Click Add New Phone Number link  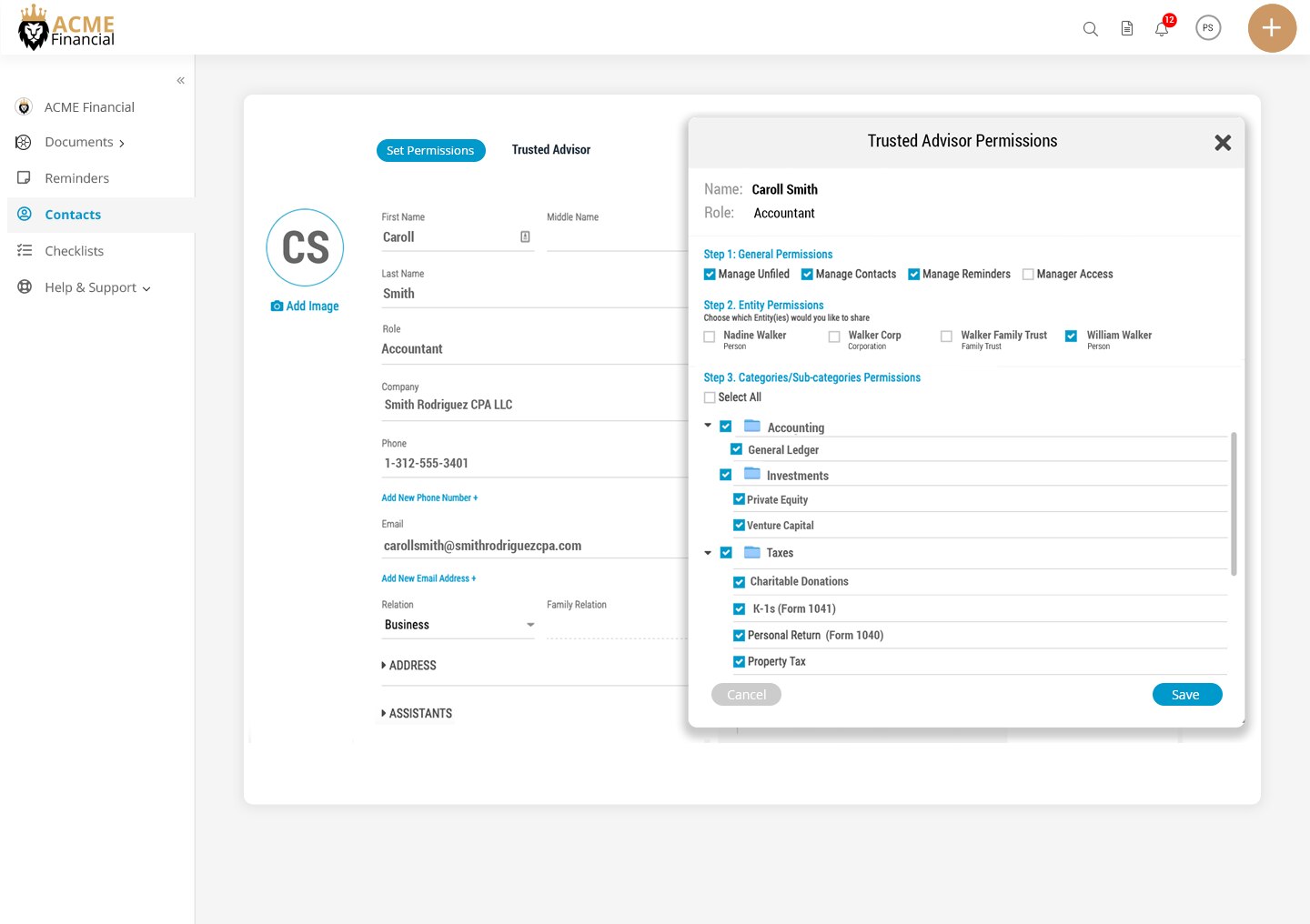(429, 497)
